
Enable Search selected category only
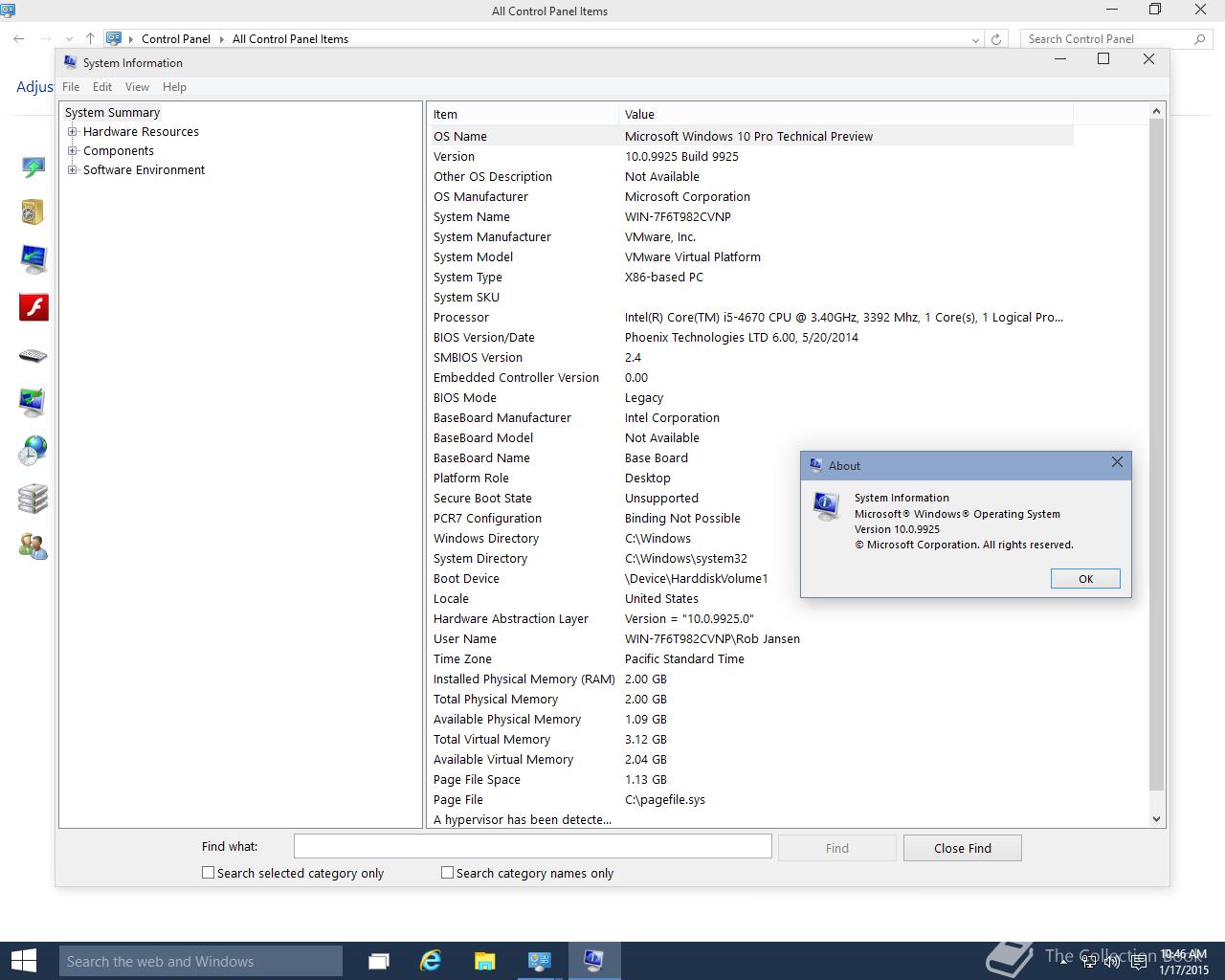208,873
